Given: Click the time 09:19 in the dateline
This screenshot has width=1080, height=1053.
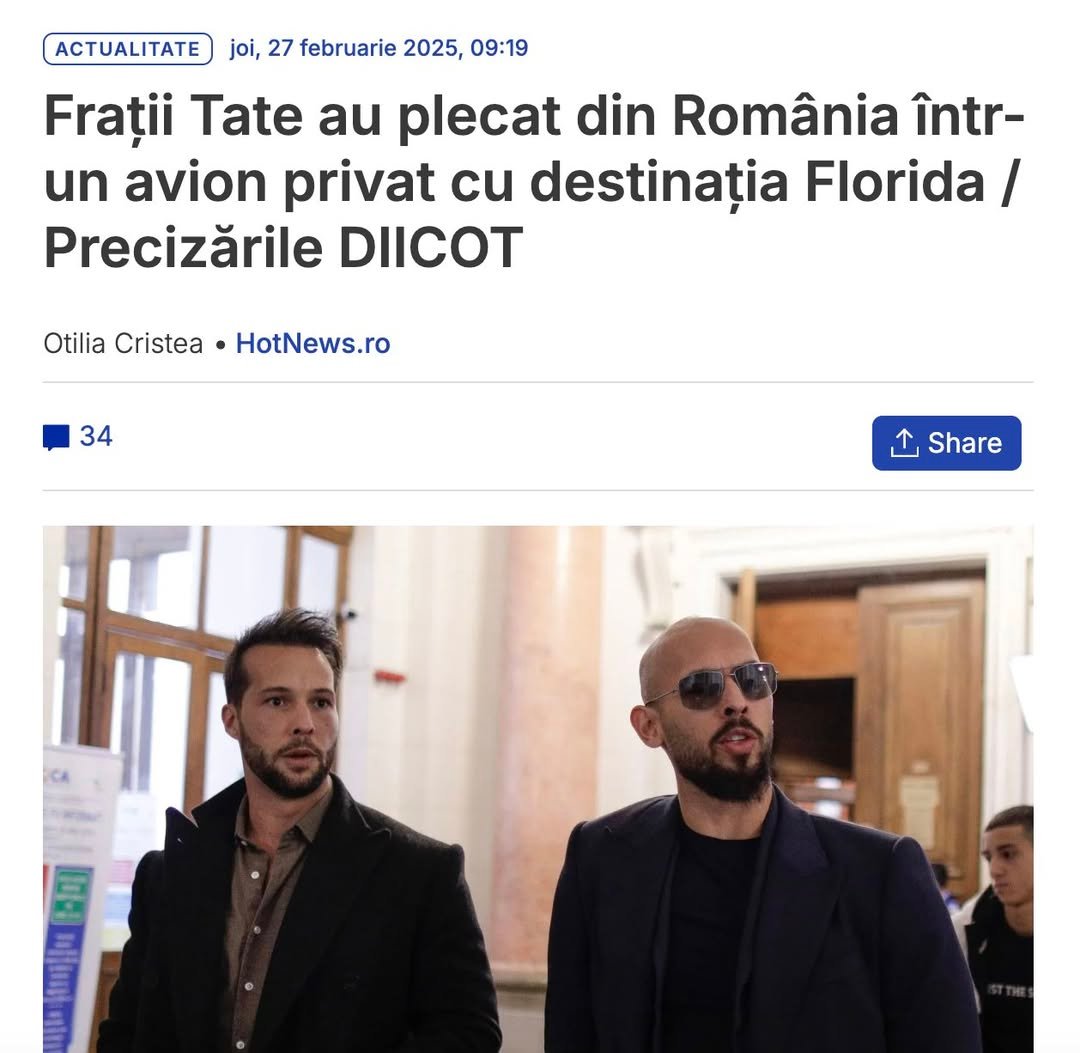Looking at the screenshot, I should pos(499,48).
